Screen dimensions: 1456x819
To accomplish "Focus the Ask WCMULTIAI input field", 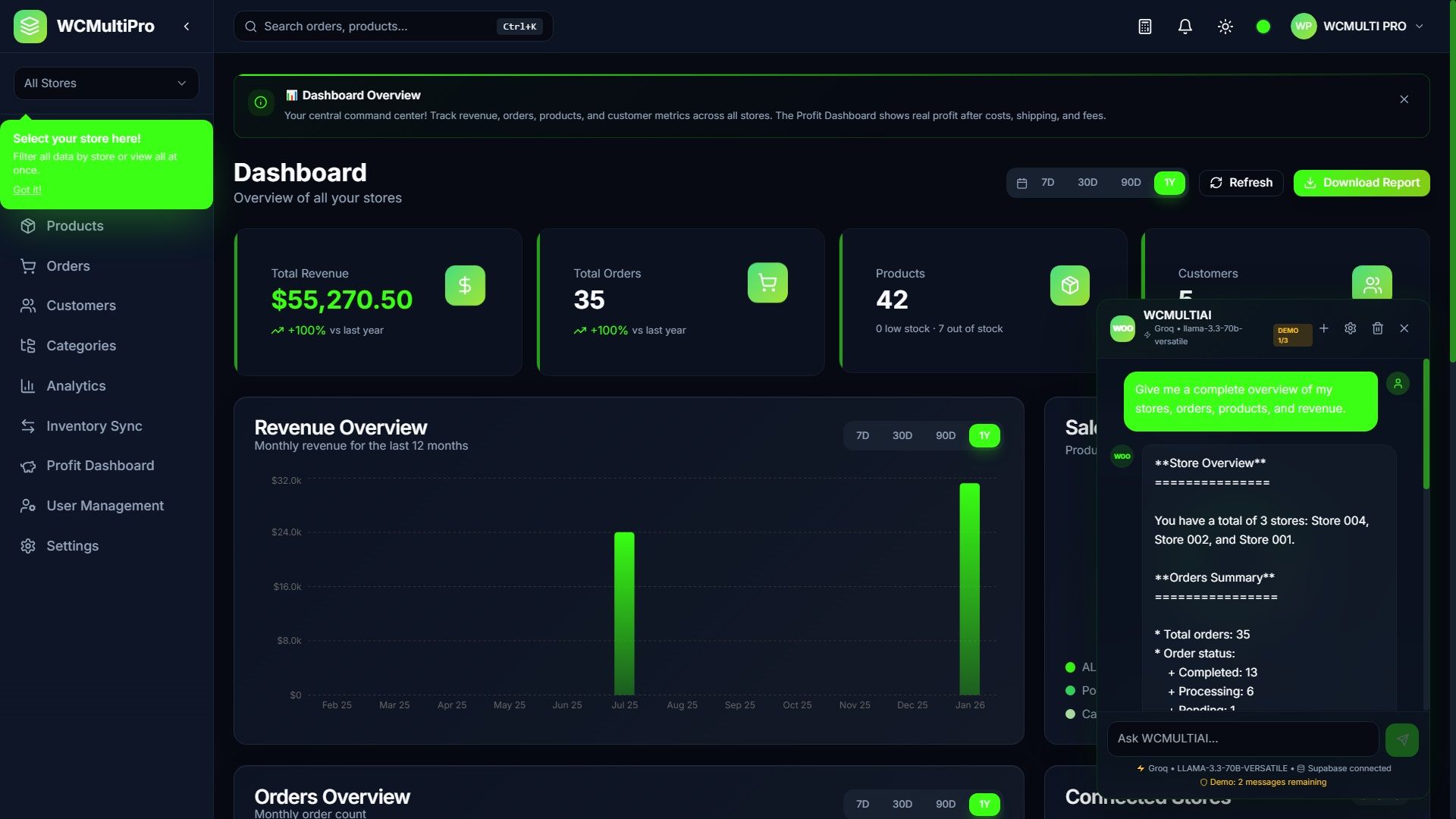I will tap(1242, 739).
